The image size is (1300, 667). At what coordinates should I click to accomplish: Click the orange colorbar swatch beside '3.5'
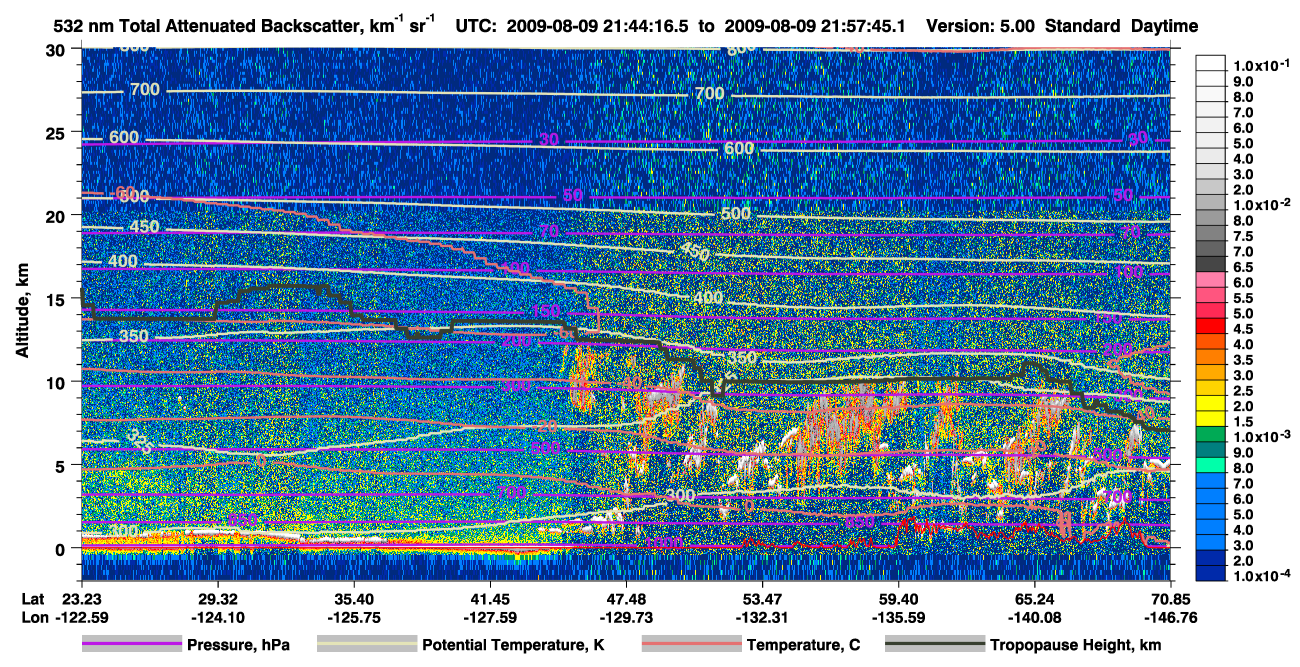click(1213, 357)
